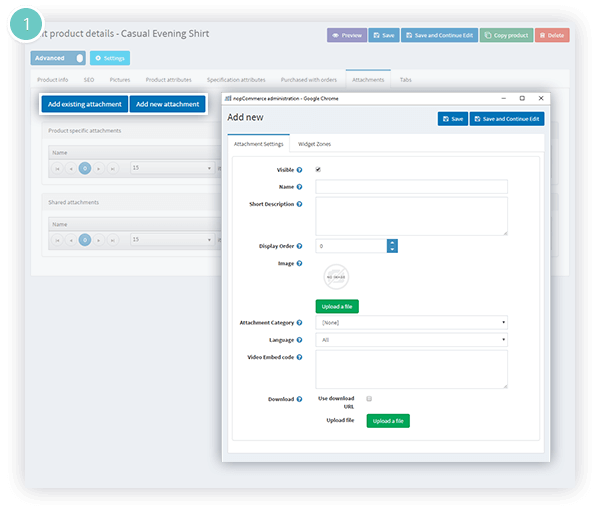600x510 pixels.
Task: Open page size dropdown in Shared attachments
Action: pyautogui.click(x=172, y=240)
